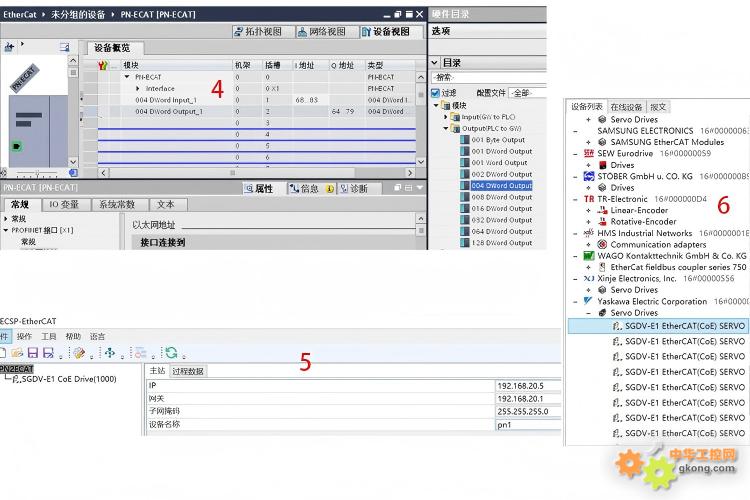Click the greyed-out device list icon in toolbar
Image resolution: width=750 pixels, height=500 pixels.
140,353
